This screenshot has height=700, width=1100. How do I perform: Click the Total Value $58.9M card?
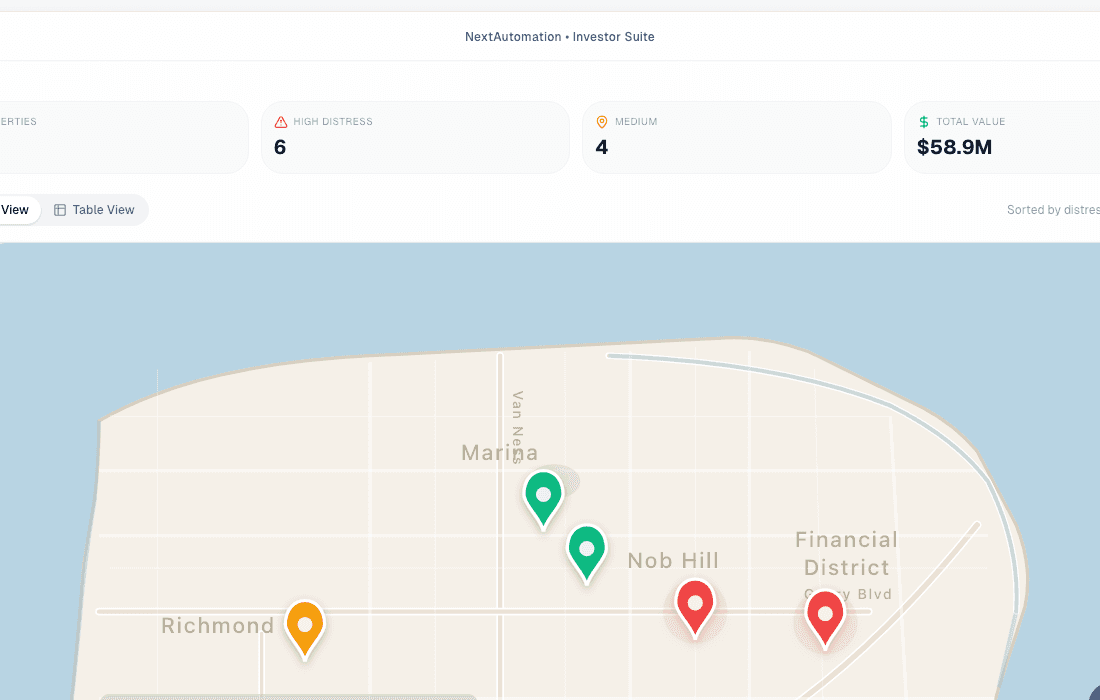tap(1000, 137)
